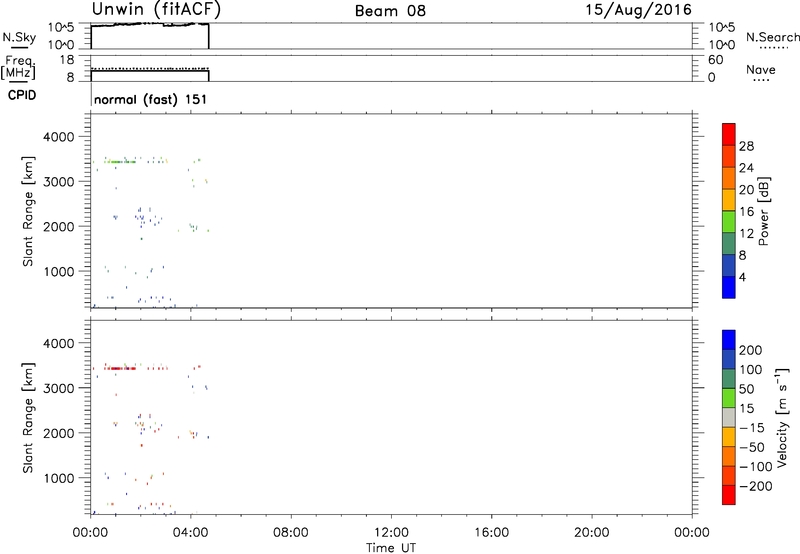Click the '50' tick on Velocity colorbar
This screenshot has width=800, height=554.
746,389
